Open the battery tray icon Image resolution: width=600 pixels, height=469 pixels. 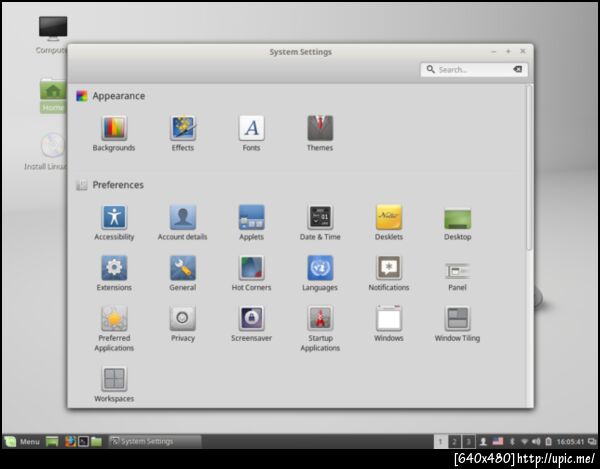coord(548,442)
